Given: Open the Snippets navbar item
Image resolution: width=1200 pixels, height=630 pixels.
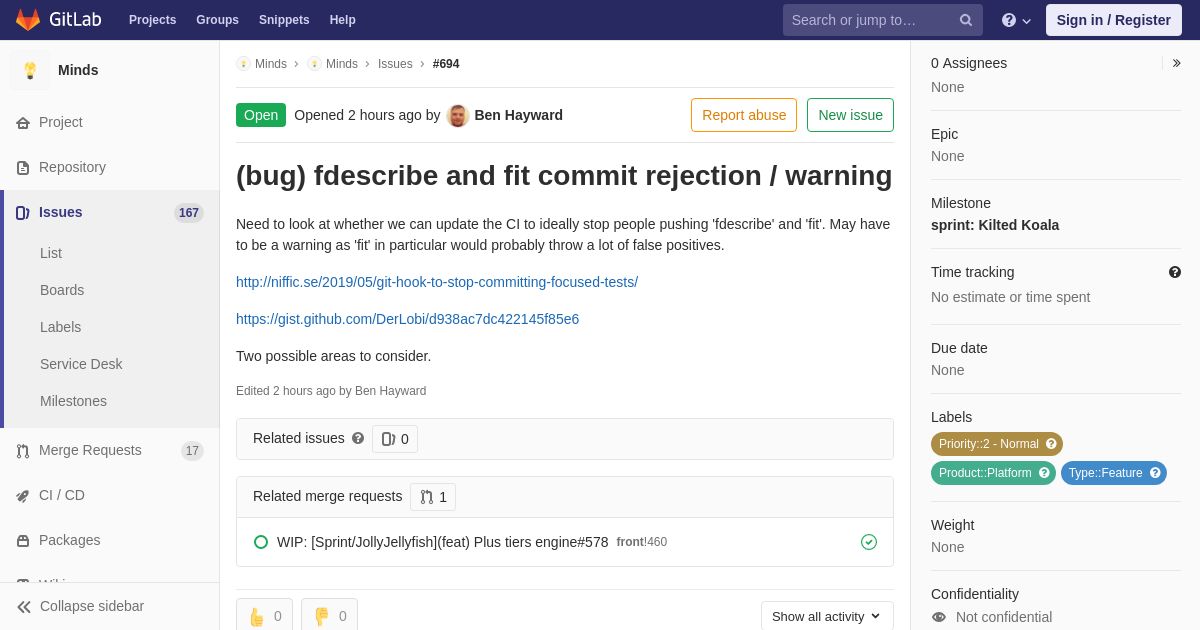Looking at the screenshot, I should (284, 20).
